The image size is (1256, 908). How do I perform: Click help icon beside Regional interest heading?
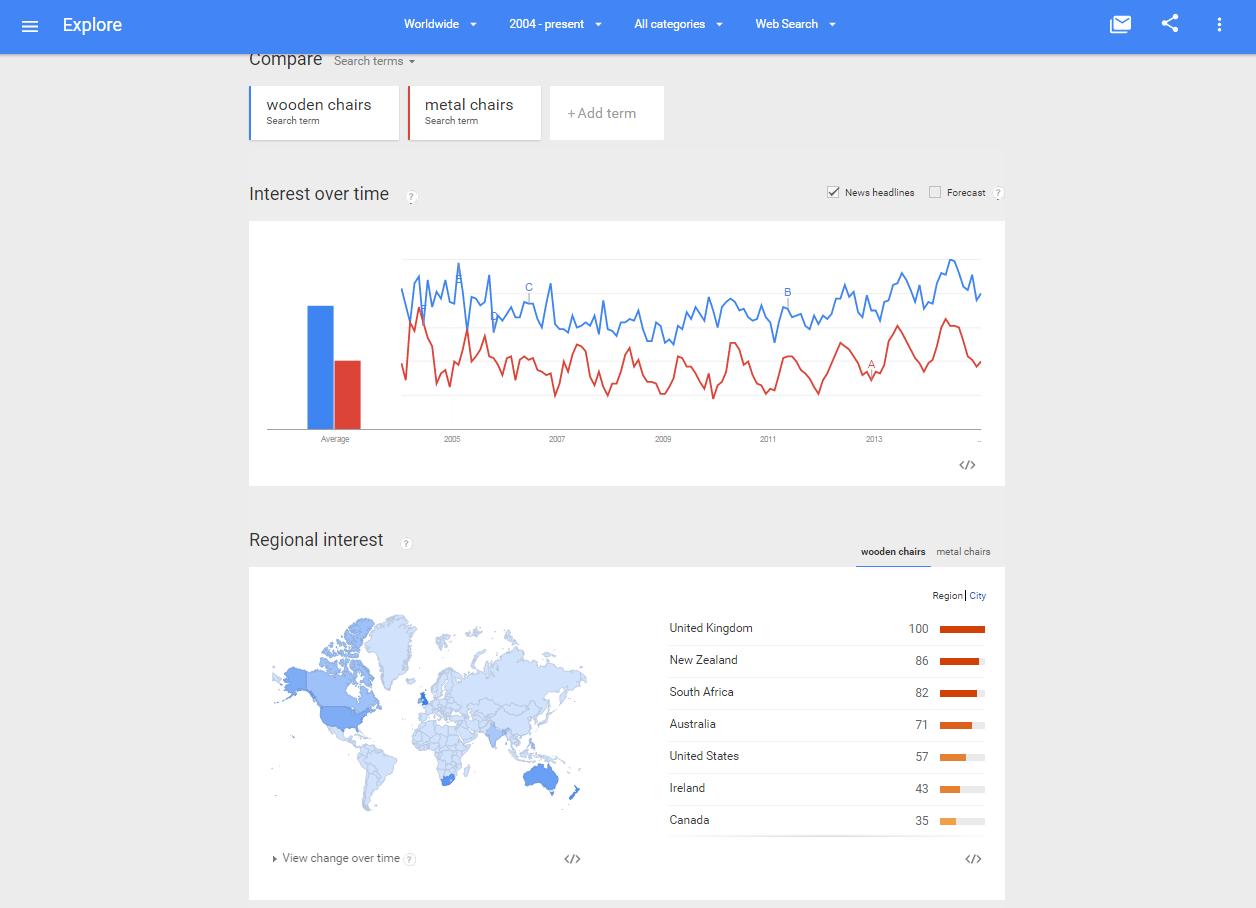click(406, 544)
